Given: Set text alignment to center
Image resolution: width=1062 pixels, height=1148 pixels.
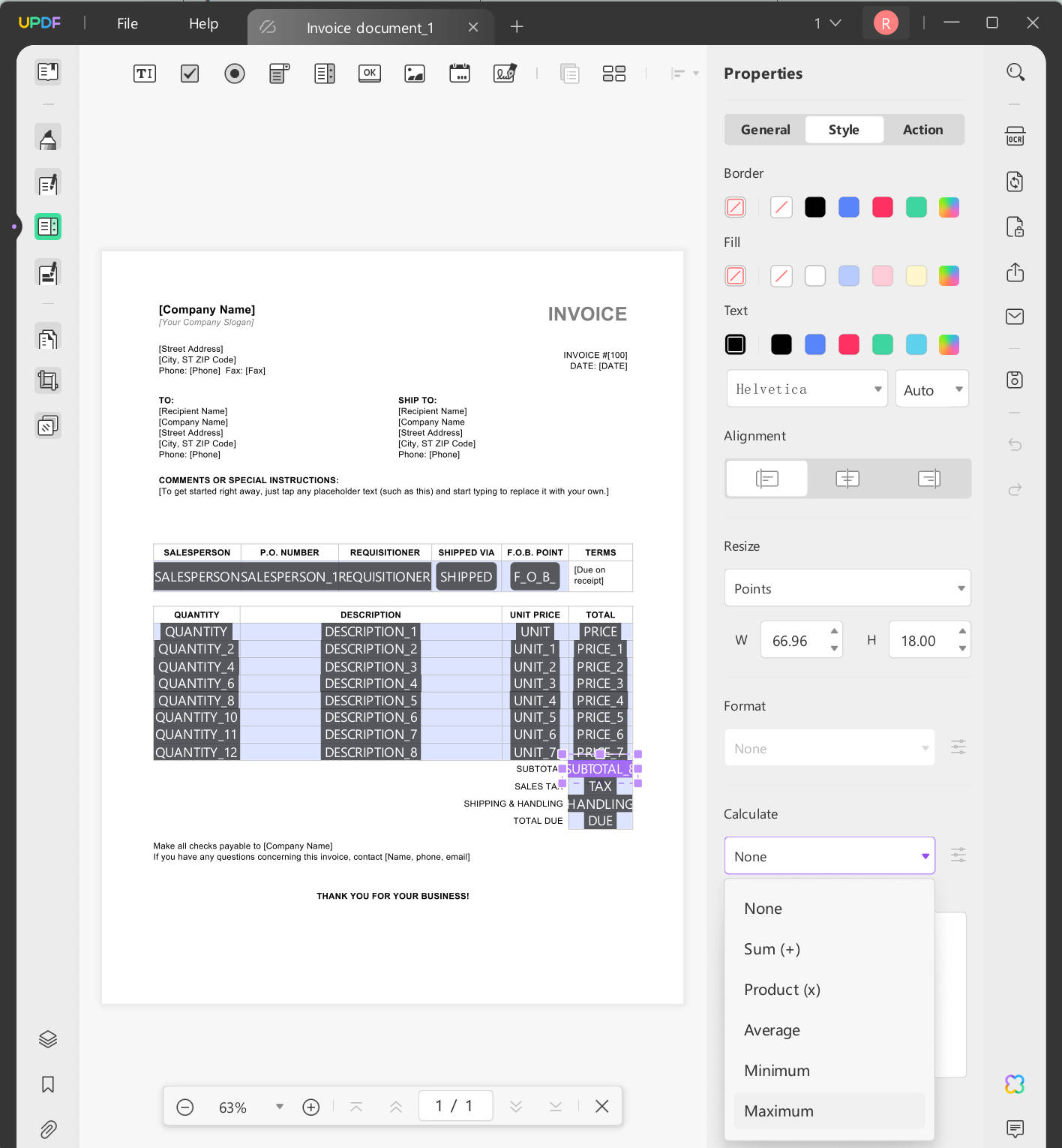Looking at the screenshot, I should tap(847, 478).
